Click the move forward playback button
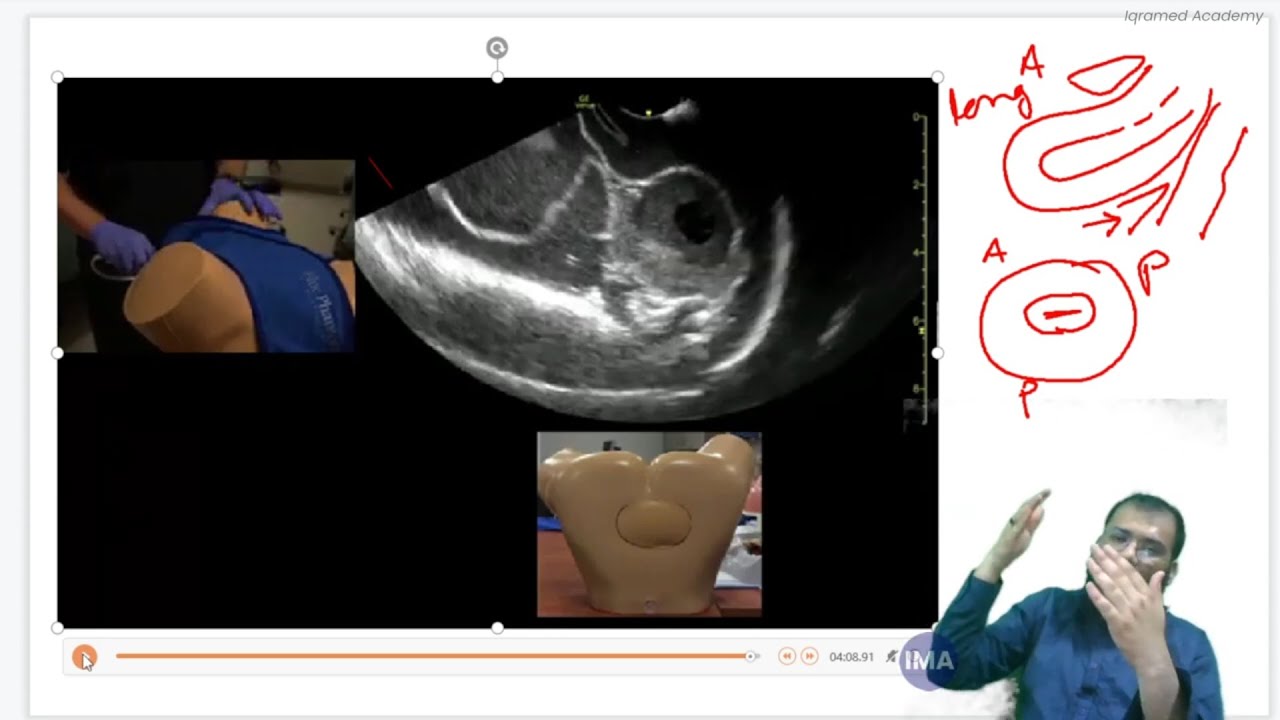This screenshot has height=720, width=1280. pyautogui.click(x=810, y=656)
